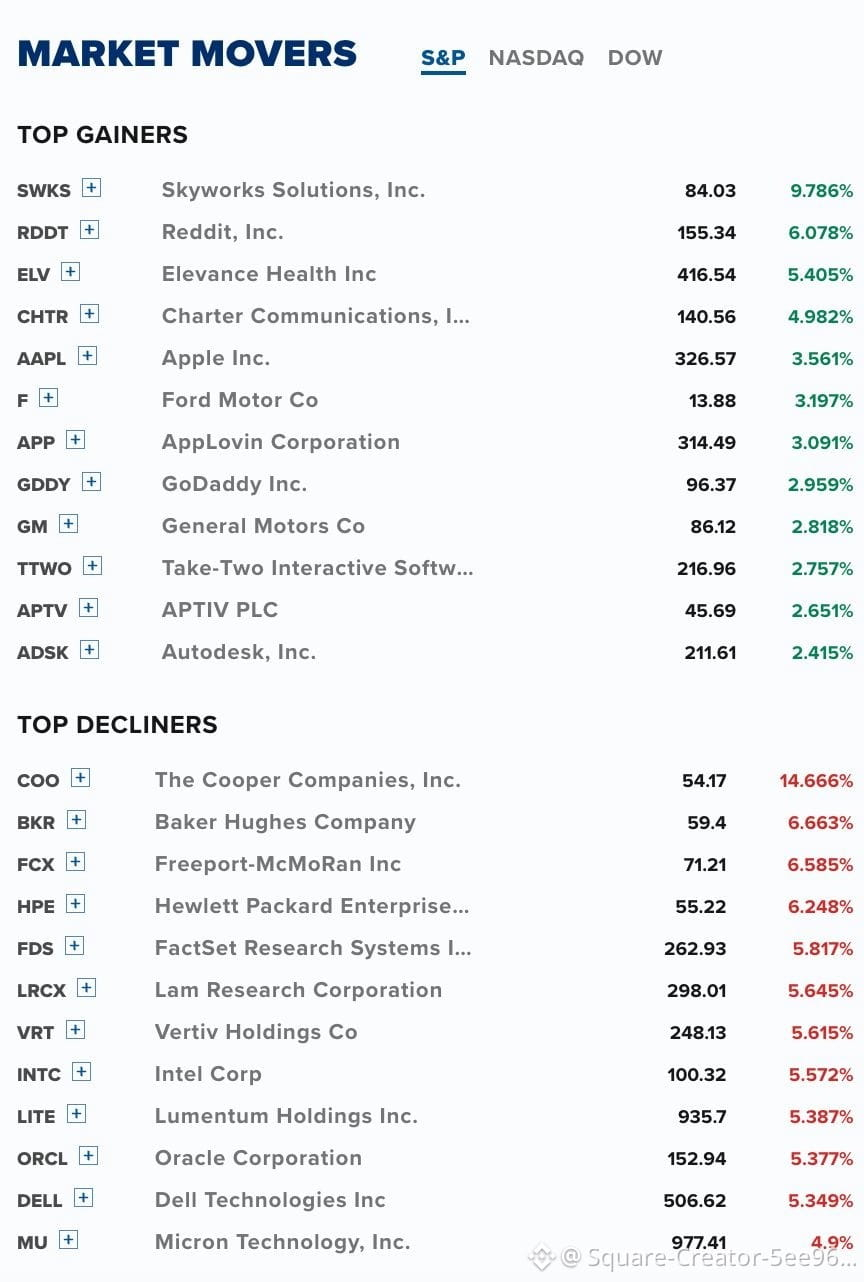The width and height of the screenshot is (864, 1282).
Task: Click the plus icon next to GDDY
Action: coord(91,482)
